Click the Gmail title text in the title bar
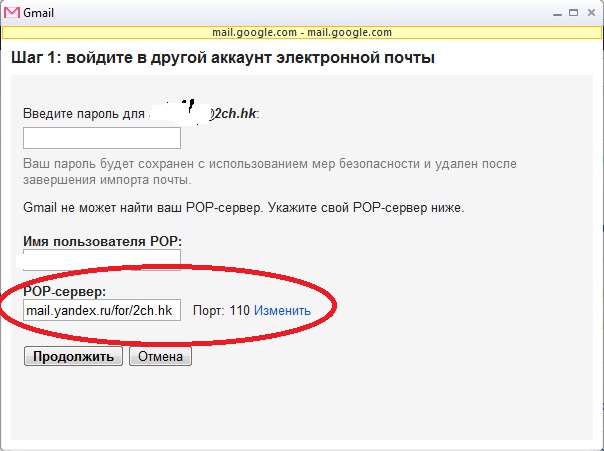 point(38,13)
